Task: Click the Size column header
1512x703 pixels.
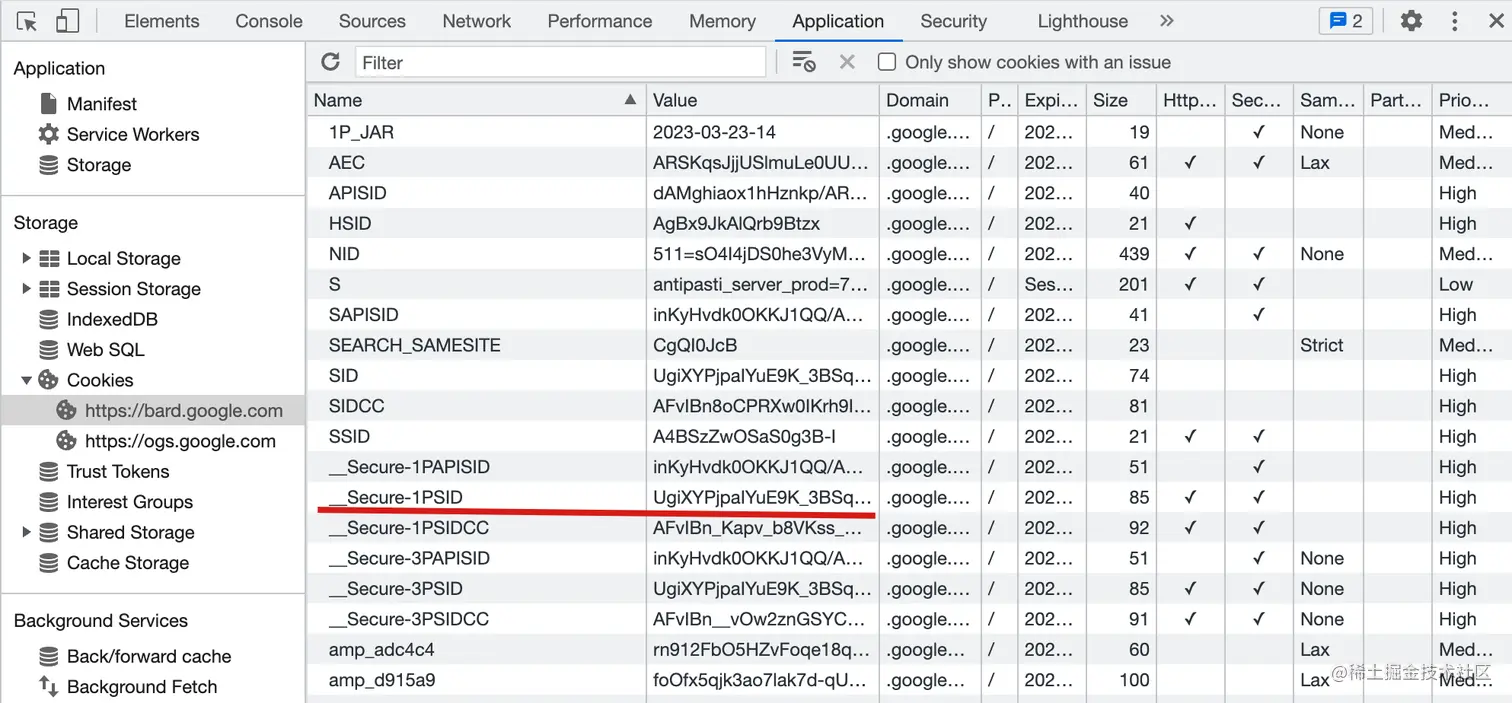Action: pyautogui.click(x=1121, y=100)
